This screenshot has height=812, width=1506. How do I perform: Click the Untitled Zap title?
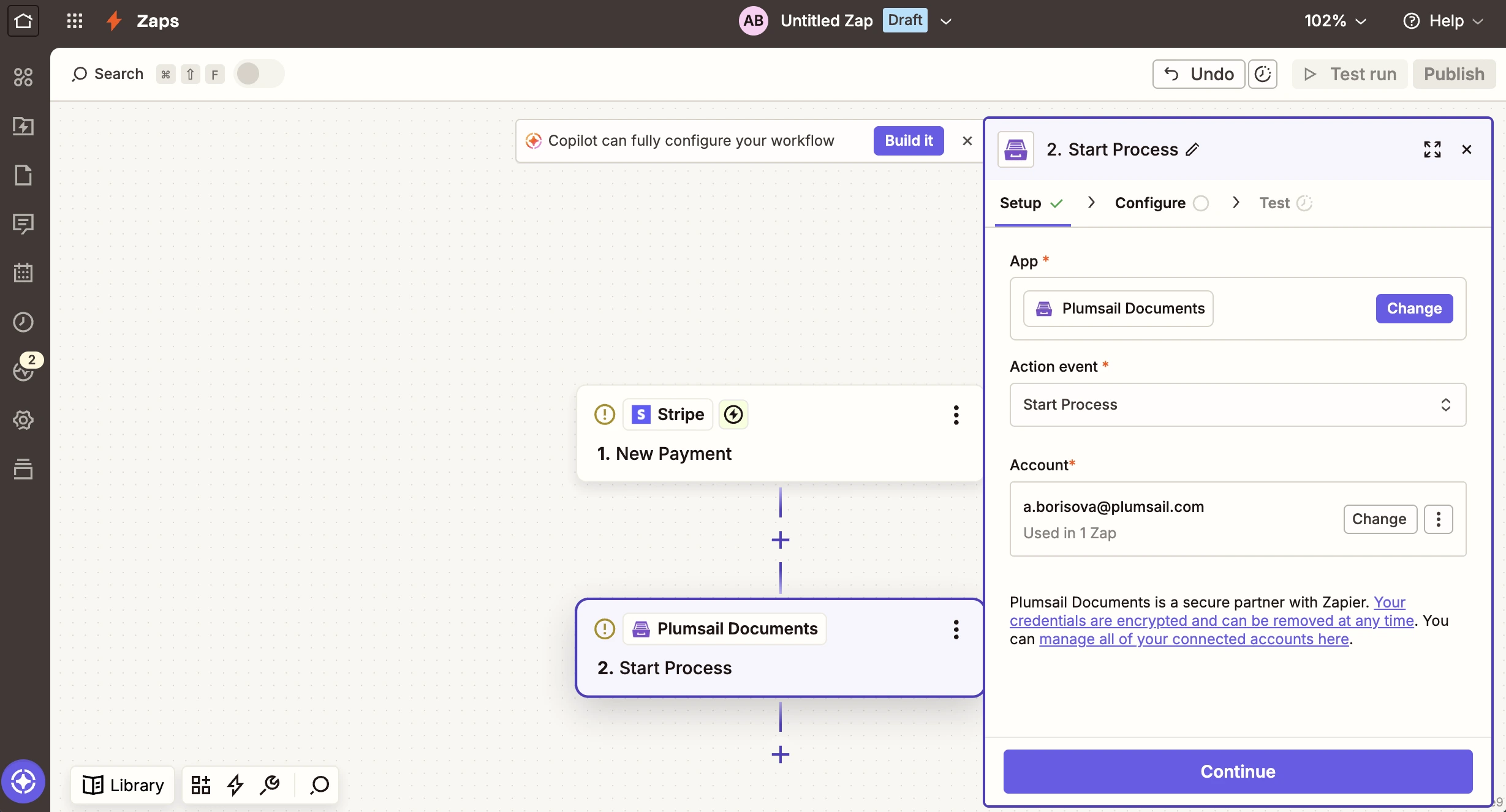tap(827, 21)
